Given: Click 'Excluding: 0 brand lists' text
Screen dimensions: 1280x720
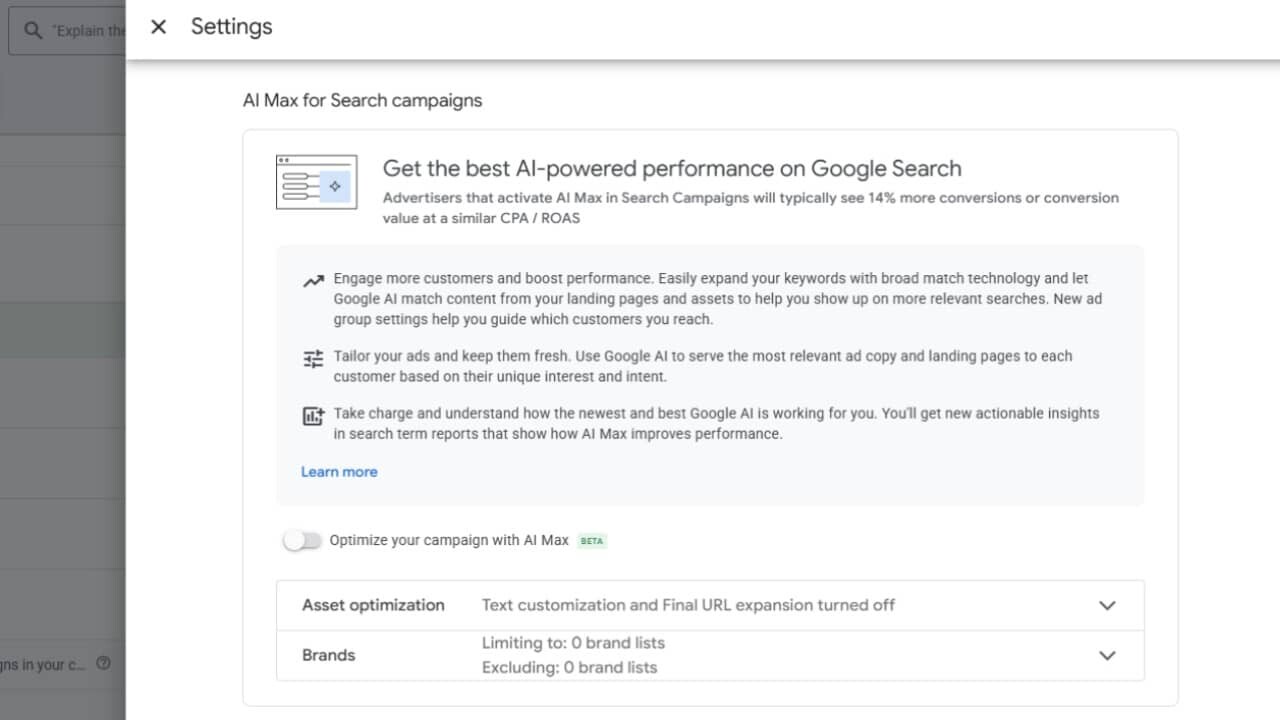Looking at the screenshot, I should click(569, 667).
